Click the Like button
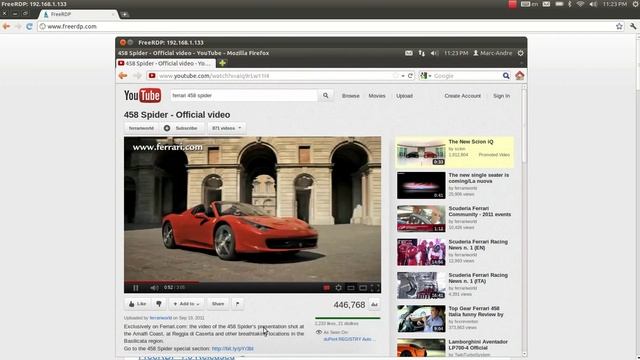640x360 pixels. point(138,304)
